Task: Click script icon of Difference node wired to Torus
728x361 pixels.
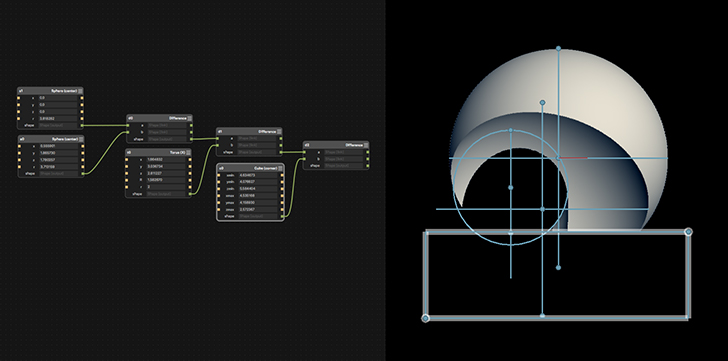Action: tap(279, 131)
